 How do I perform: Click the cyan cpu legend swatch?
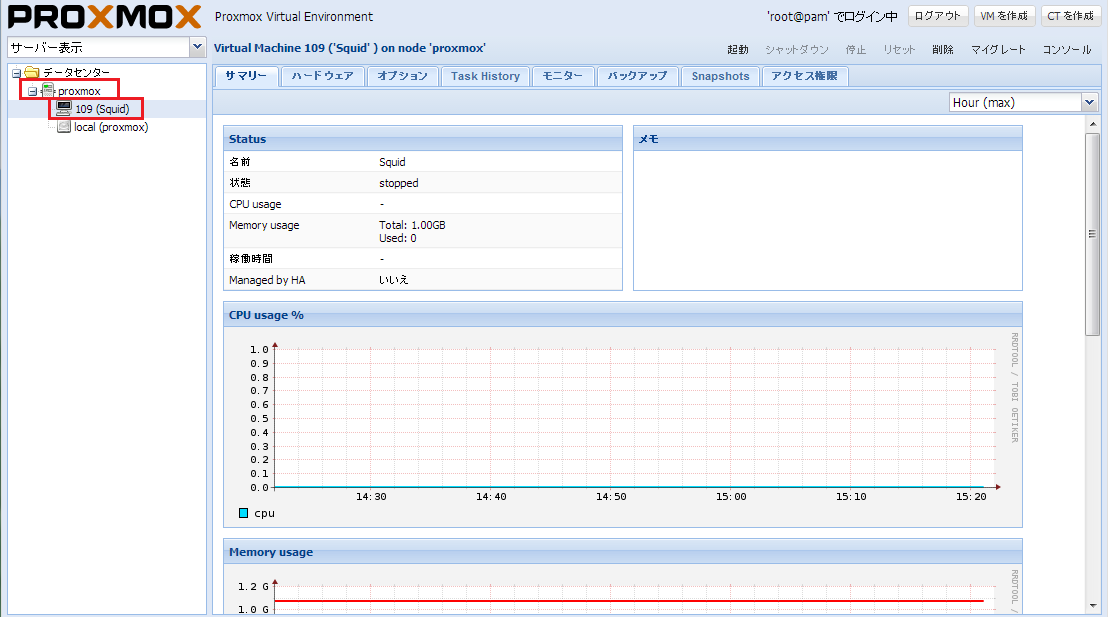244,513
